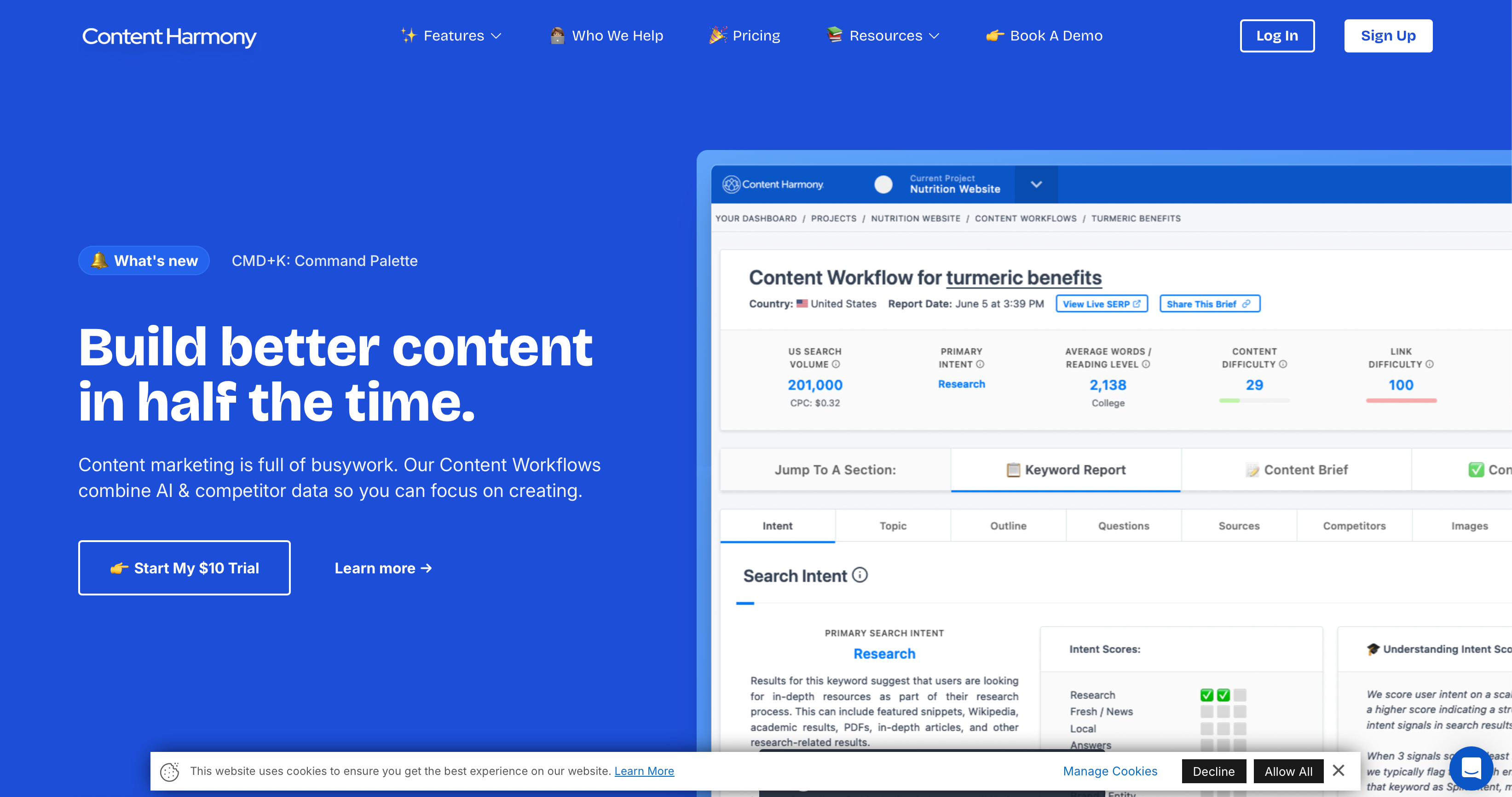Dismiss cookie banner with X icon
Screen dimensions: 1512x797
(x=1338, y=770)
